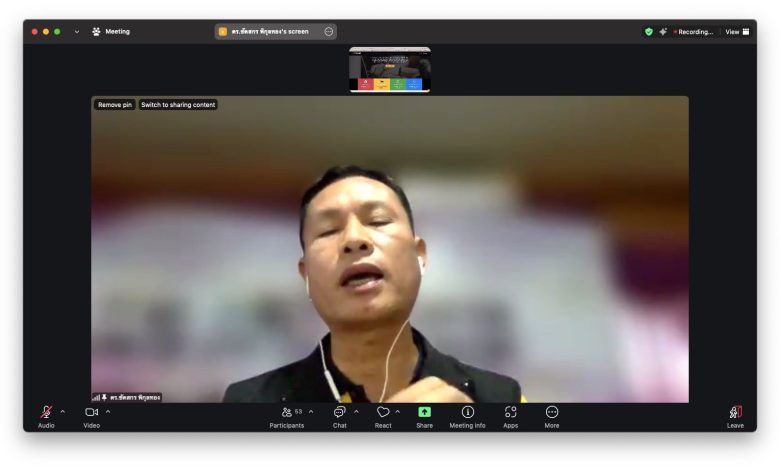Open the Participants panel

coord(287,412)
